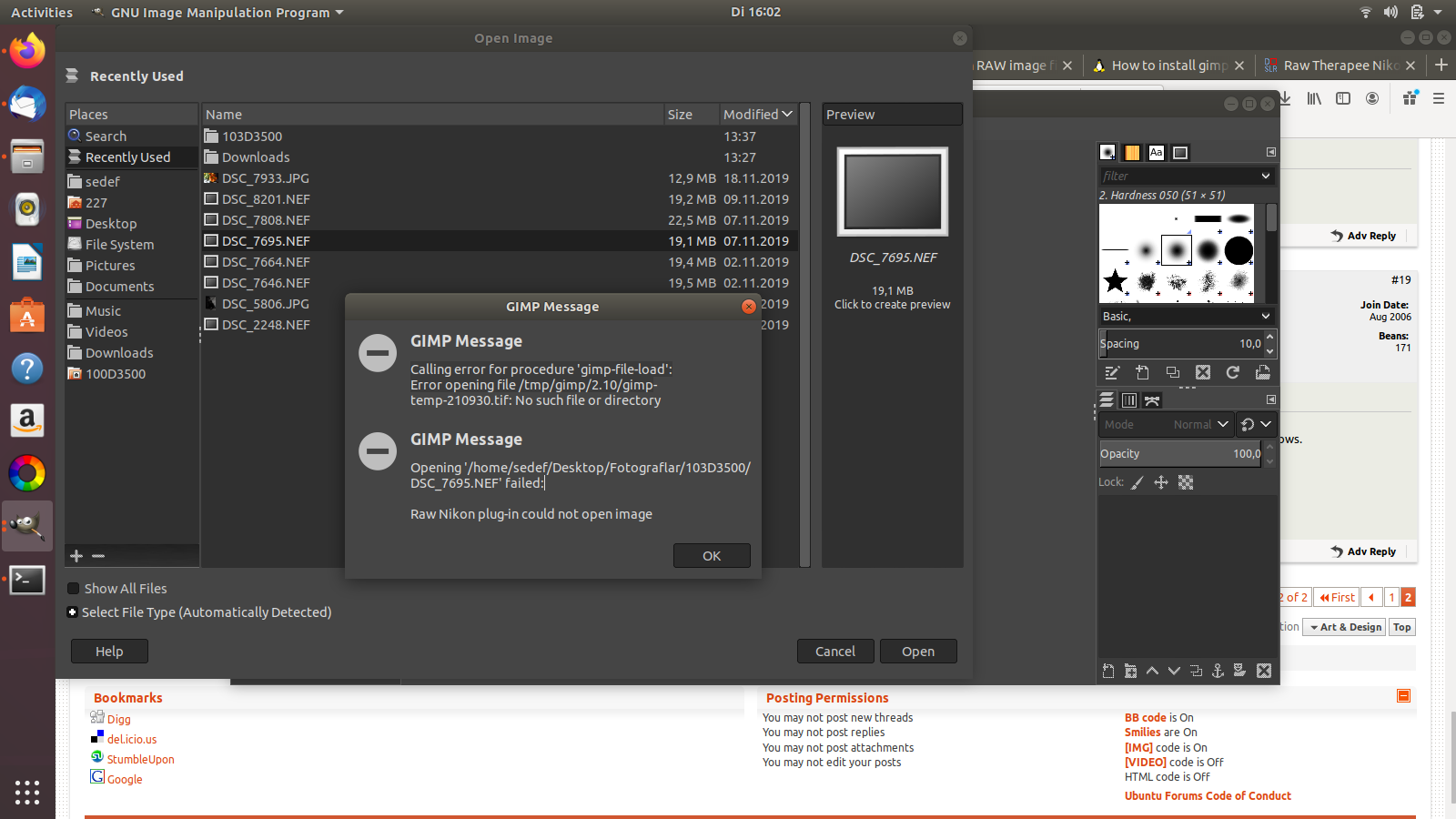Click the Lower layer arrow icon

[1174, 672]
